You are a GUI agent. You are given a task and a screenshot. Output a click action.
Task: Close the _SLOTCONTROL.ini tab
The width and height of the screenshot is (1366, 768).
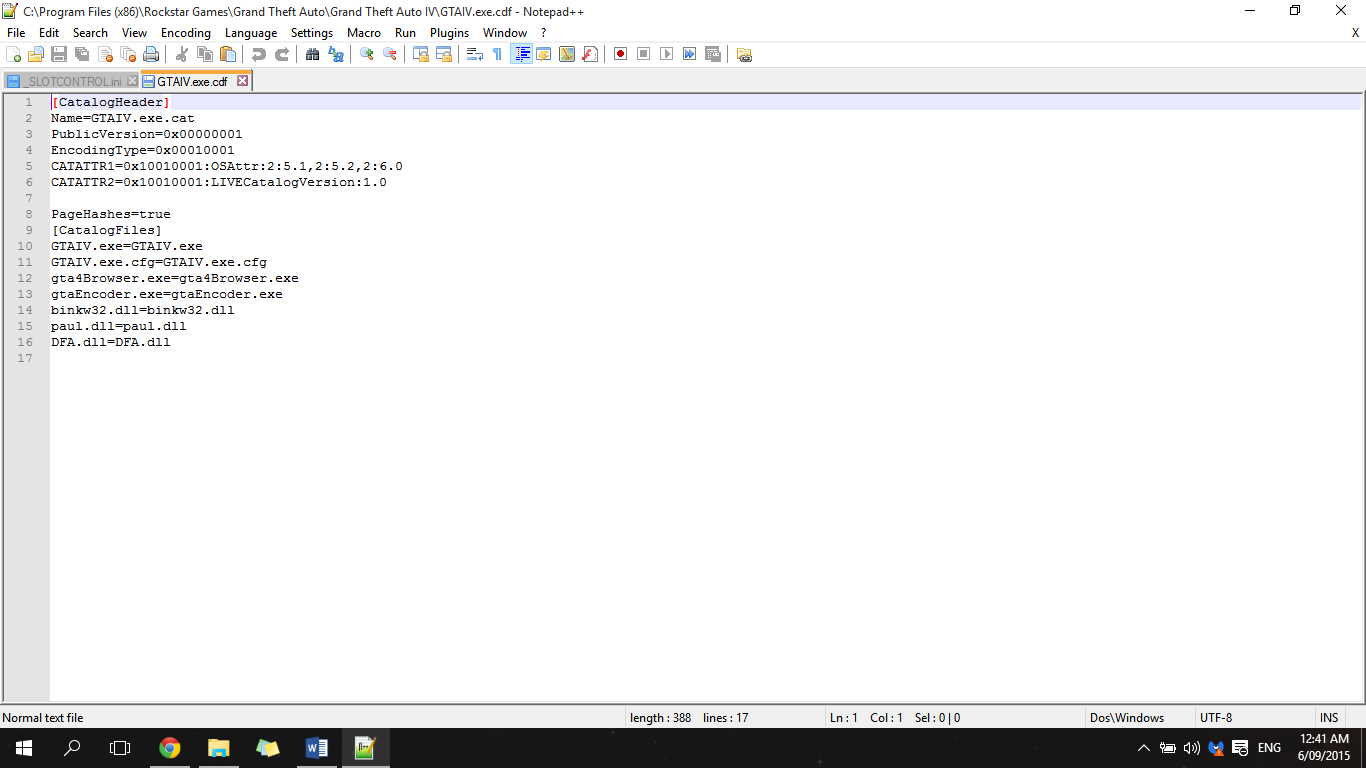tap(132, 82)
